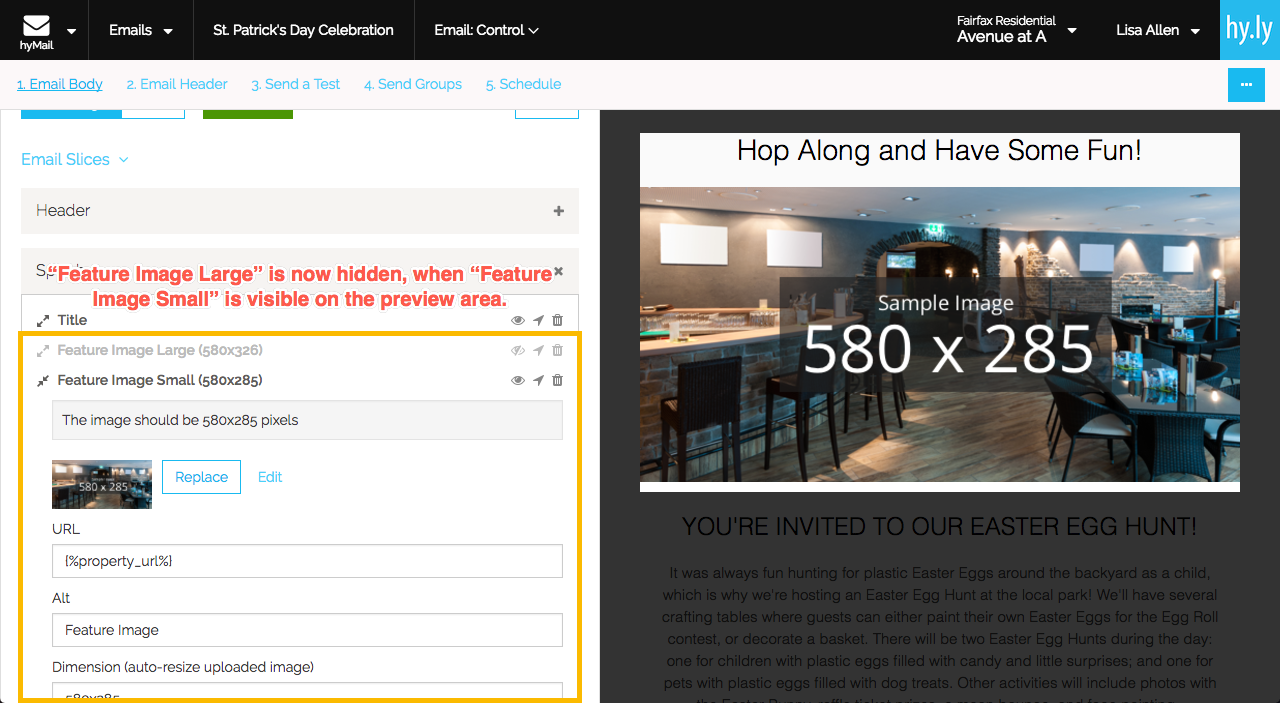Click the small 580x285 image thumbnail
The image size is (1280, 703).
(102, 484)
